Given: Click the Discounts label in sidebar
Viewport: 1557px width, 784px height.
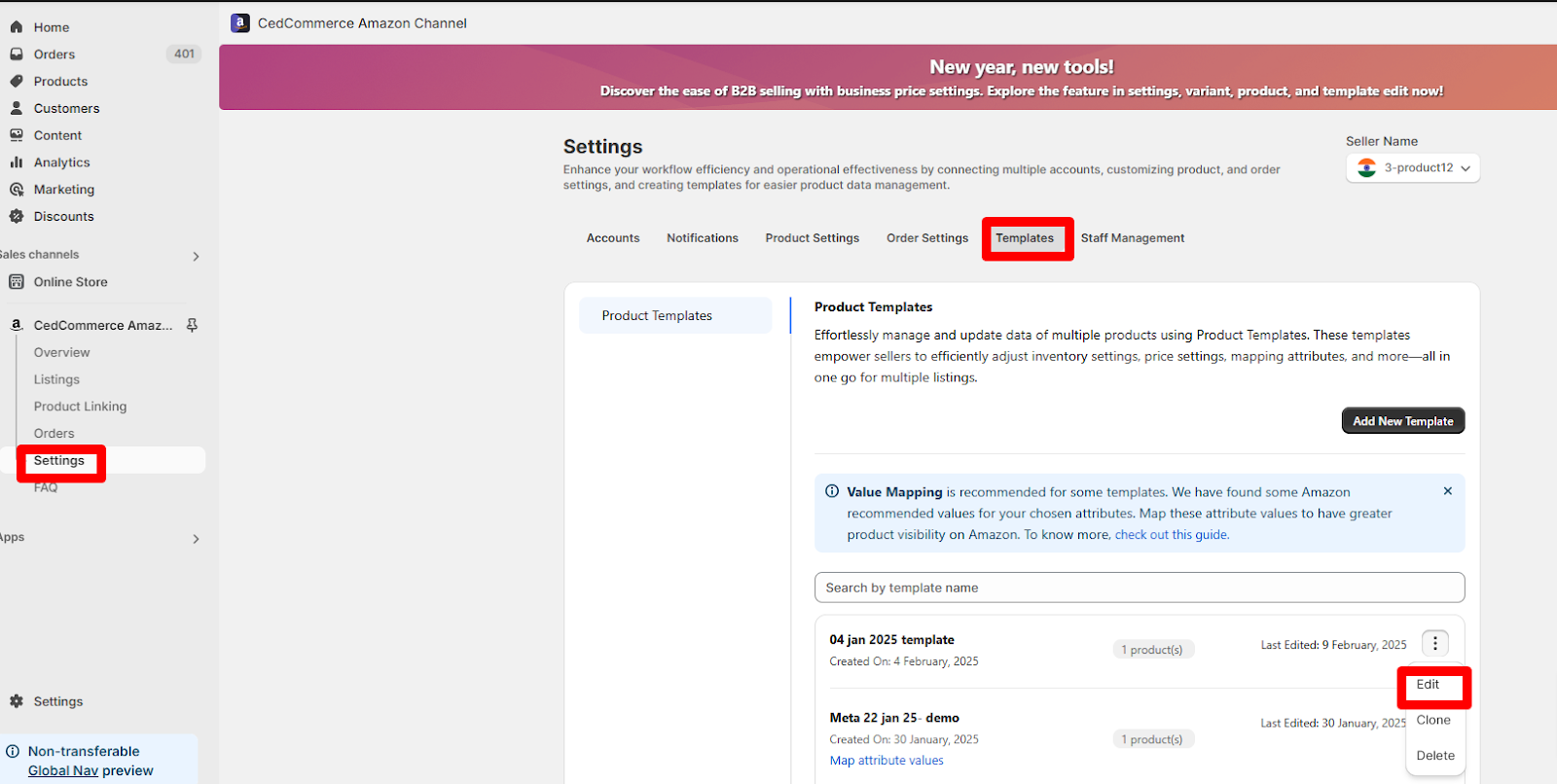Looking at the screenshot, I should coord(64,216).
